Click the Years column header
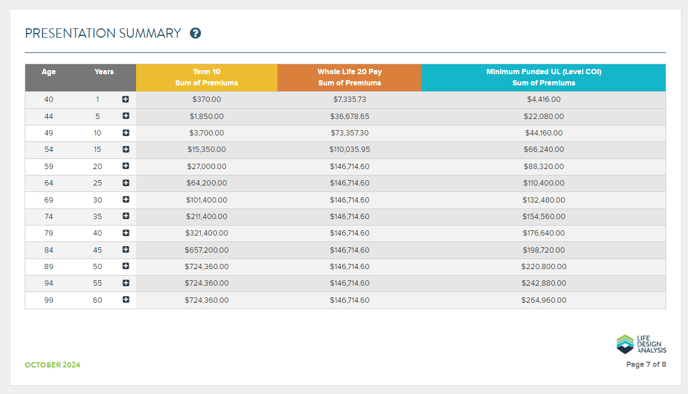The image size is (688, 394). tap(104, 72)
